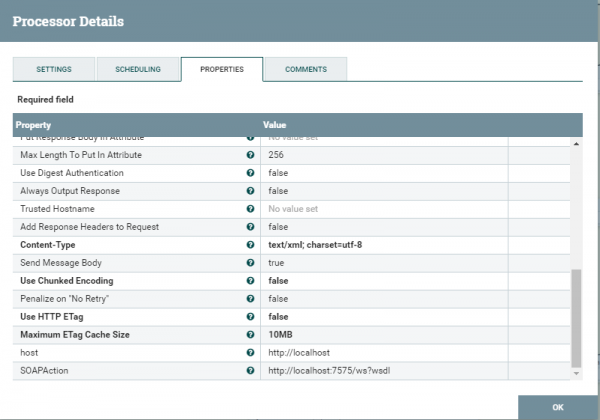
Task: Switch to the Settings tab
Action: [54, 70]
